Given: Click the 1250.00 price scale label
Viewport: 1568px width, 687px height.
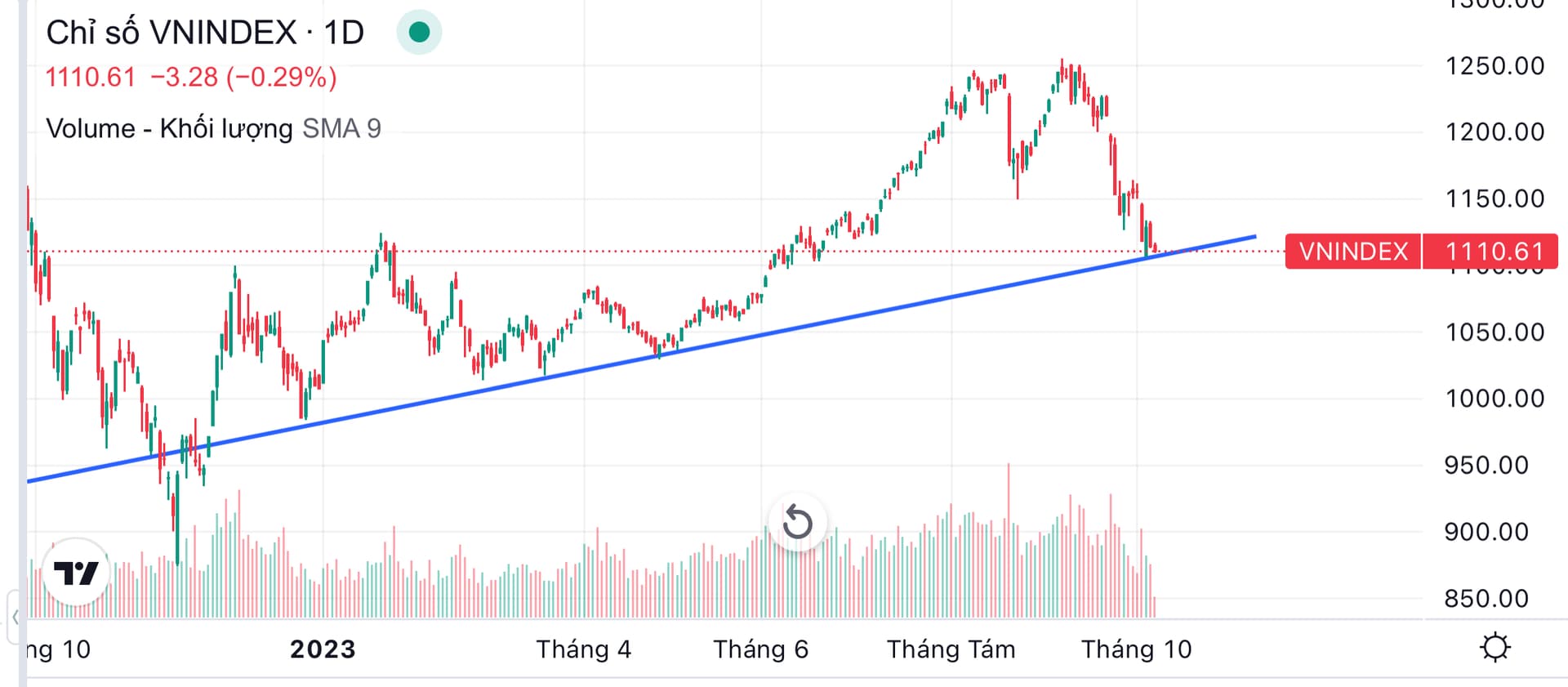Looking at the screenshot, I should [1494, 65].
